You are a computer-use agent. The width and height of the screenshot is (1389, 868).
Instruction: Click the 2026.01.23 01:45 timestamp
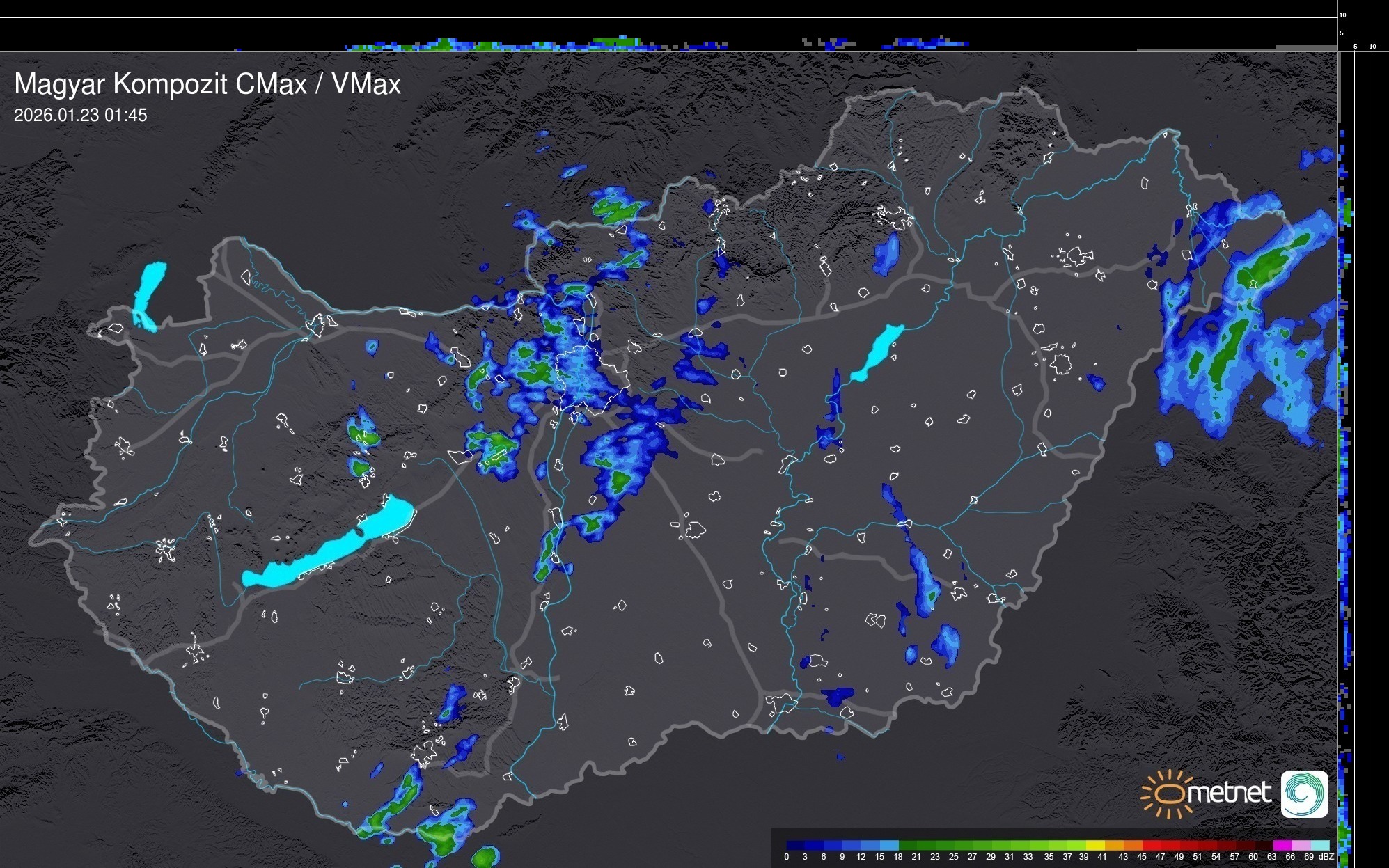coord(81,116)
